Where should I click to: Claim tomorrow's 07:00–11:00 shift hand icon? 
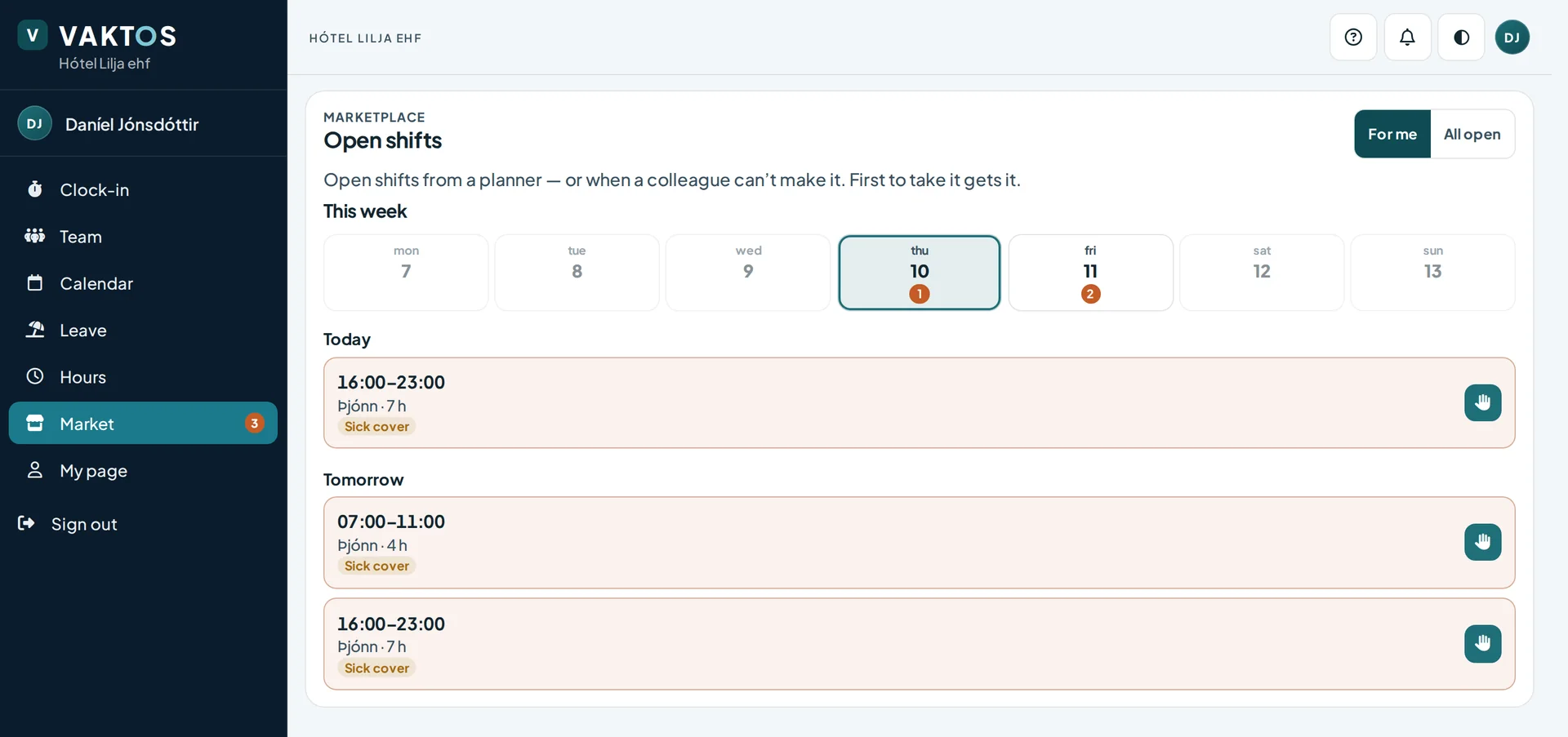pos(1483,542)
